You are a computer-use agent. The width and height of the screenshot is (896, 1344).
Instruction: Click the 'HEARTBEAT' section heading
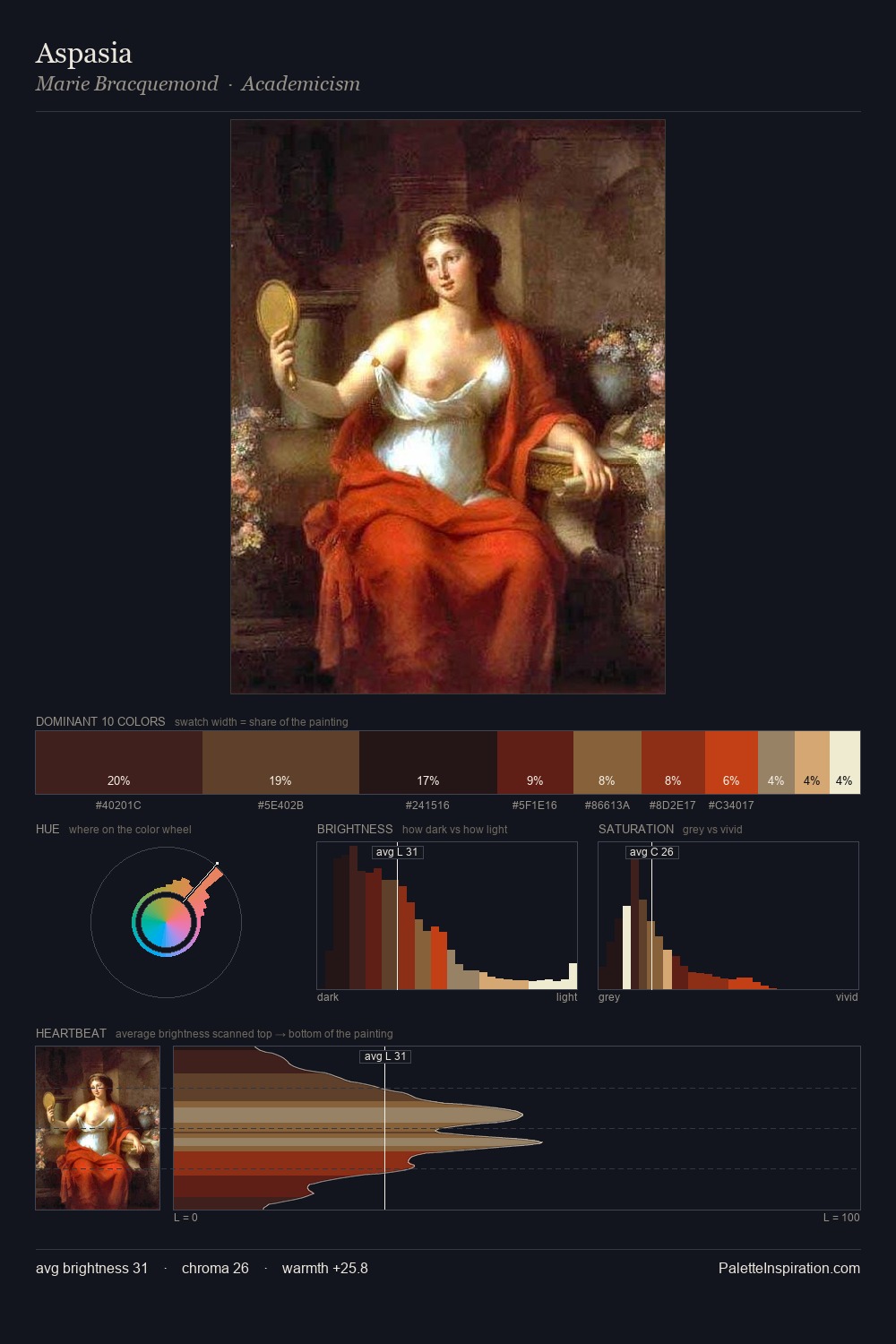[71, 1034]
